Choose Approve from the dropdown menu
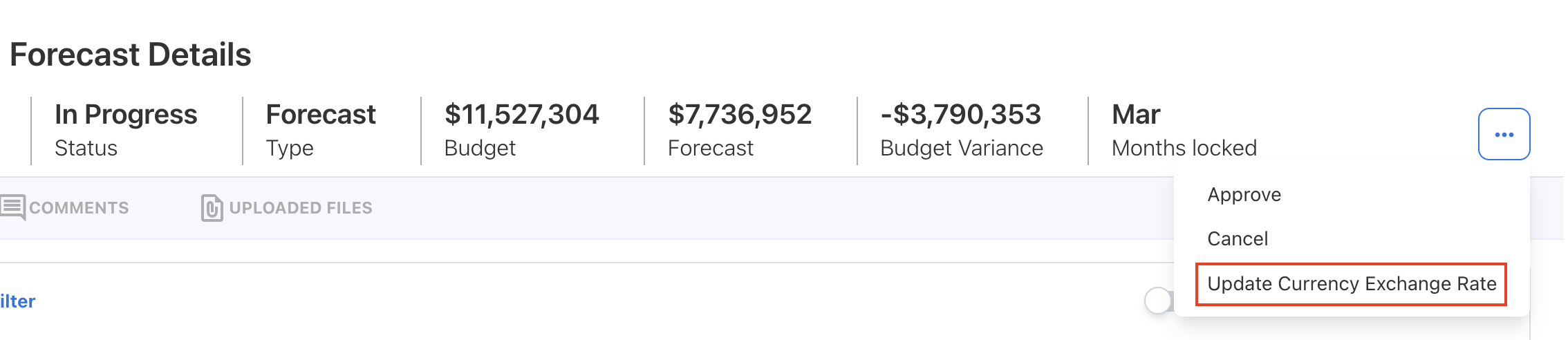This screenshot has height=340, width=1568. pyautogui.click(x=1244, y=195)
